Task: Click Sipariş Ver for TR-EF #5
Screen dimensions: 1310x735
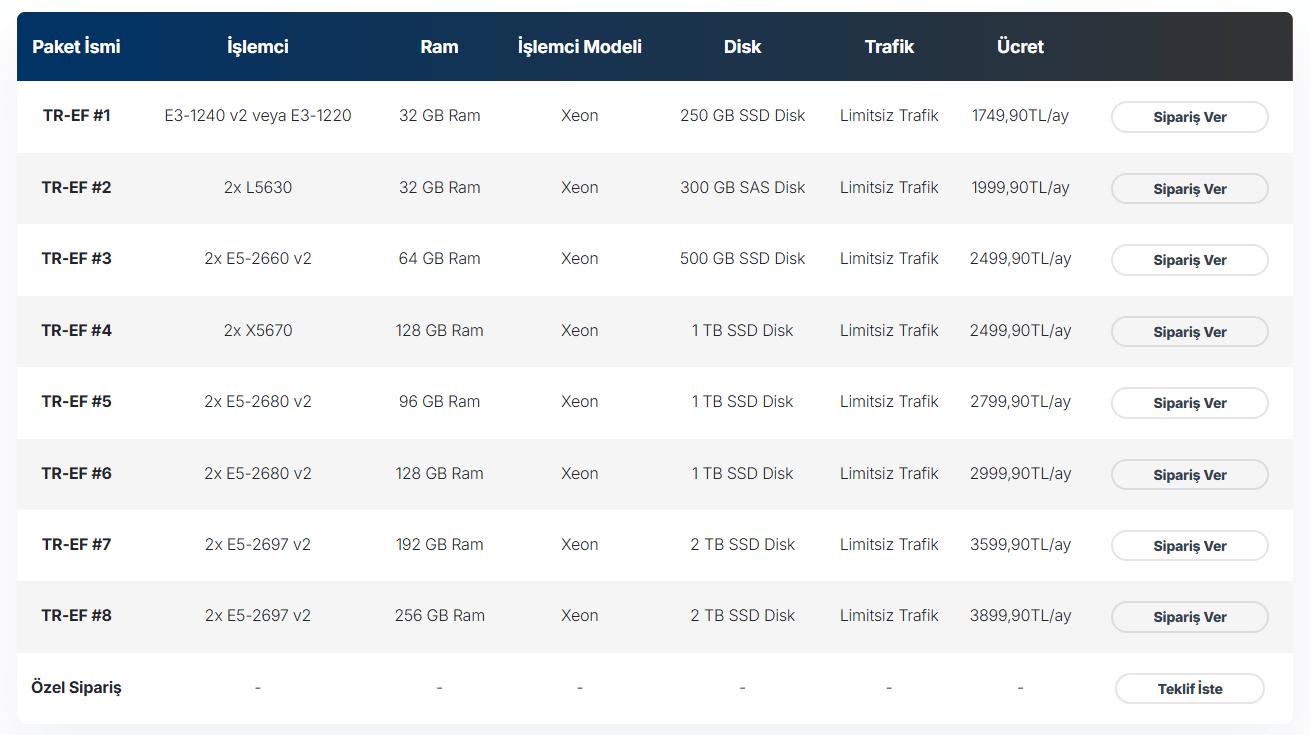Action: pyautogui.click(x=1189, y=403)
